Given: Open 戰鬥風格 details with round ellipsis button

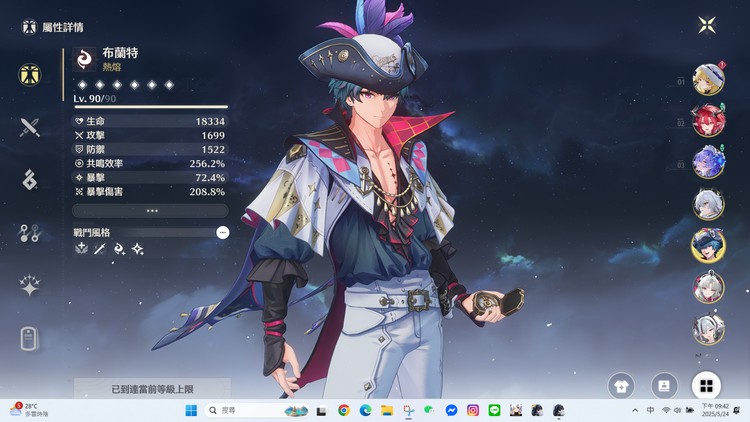Looking at the screenshot, I should coord(222,233).
